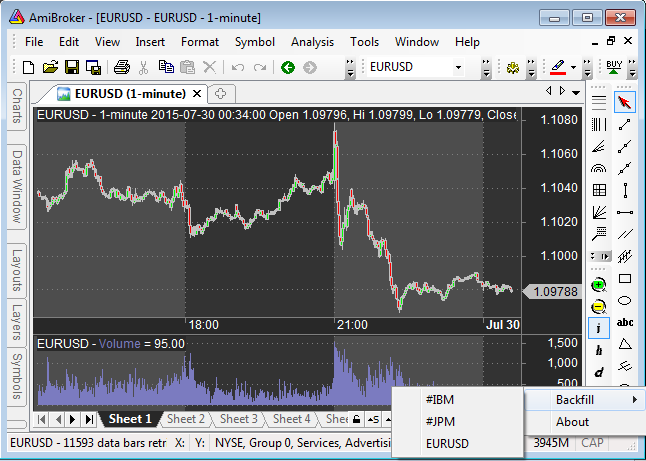
Task: Choose #IBM from popup menu
Action: [458, 400]
